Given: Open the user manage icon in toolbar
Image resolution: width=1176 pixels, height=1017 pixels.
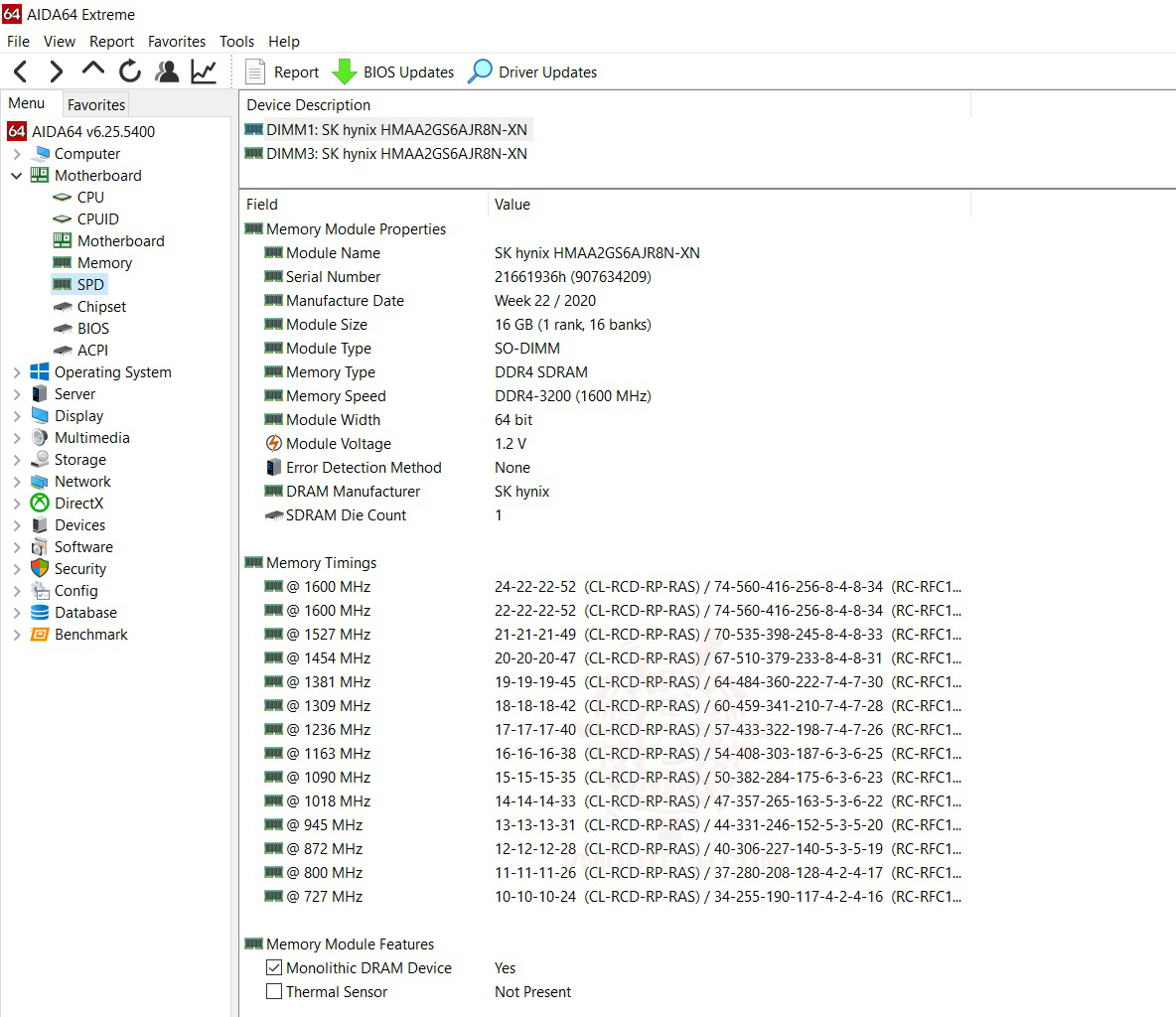Looking at the screenshot, I should point(167,72).
